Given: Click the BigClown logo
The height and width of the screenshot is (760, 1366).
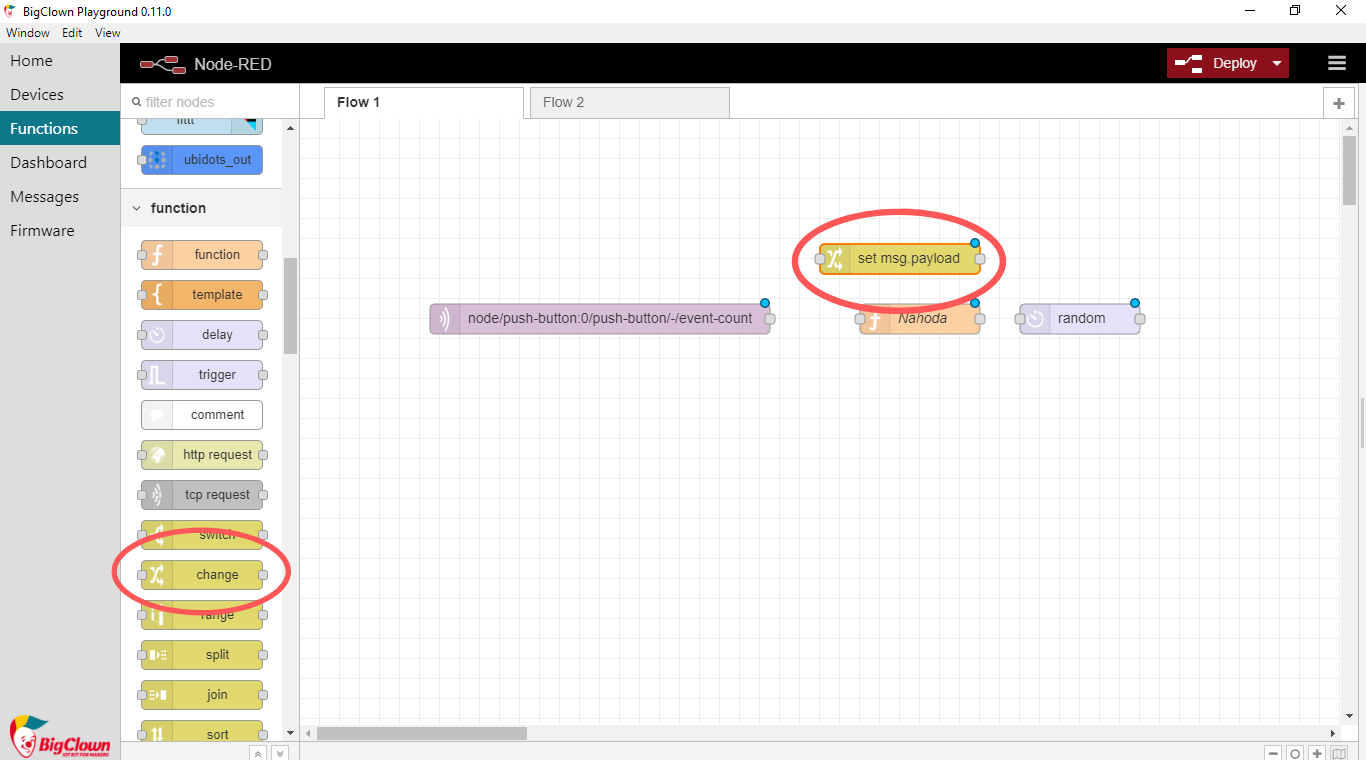Looking at the screenshot, I should [59, 737].
